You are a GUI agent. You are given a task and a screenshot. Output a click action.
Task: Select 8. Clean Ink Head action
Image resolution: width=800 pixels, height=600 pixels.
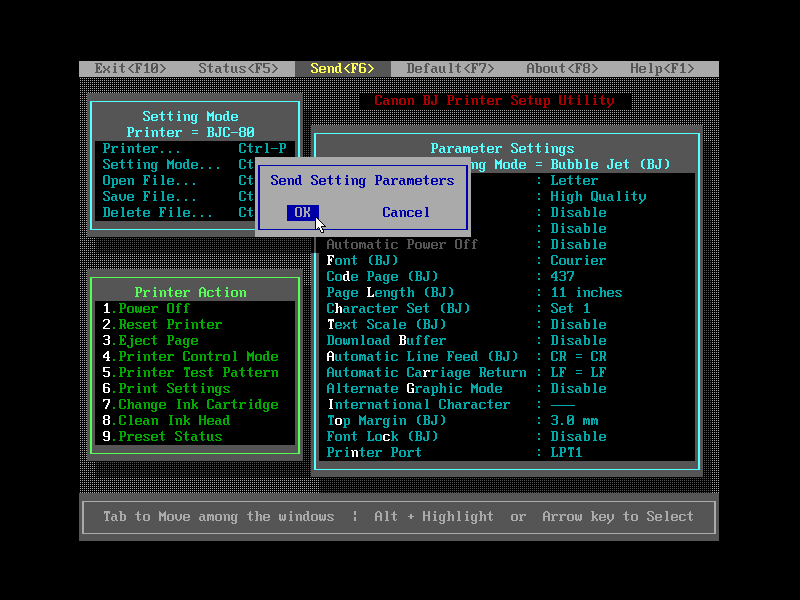click(x=194, y=420)
